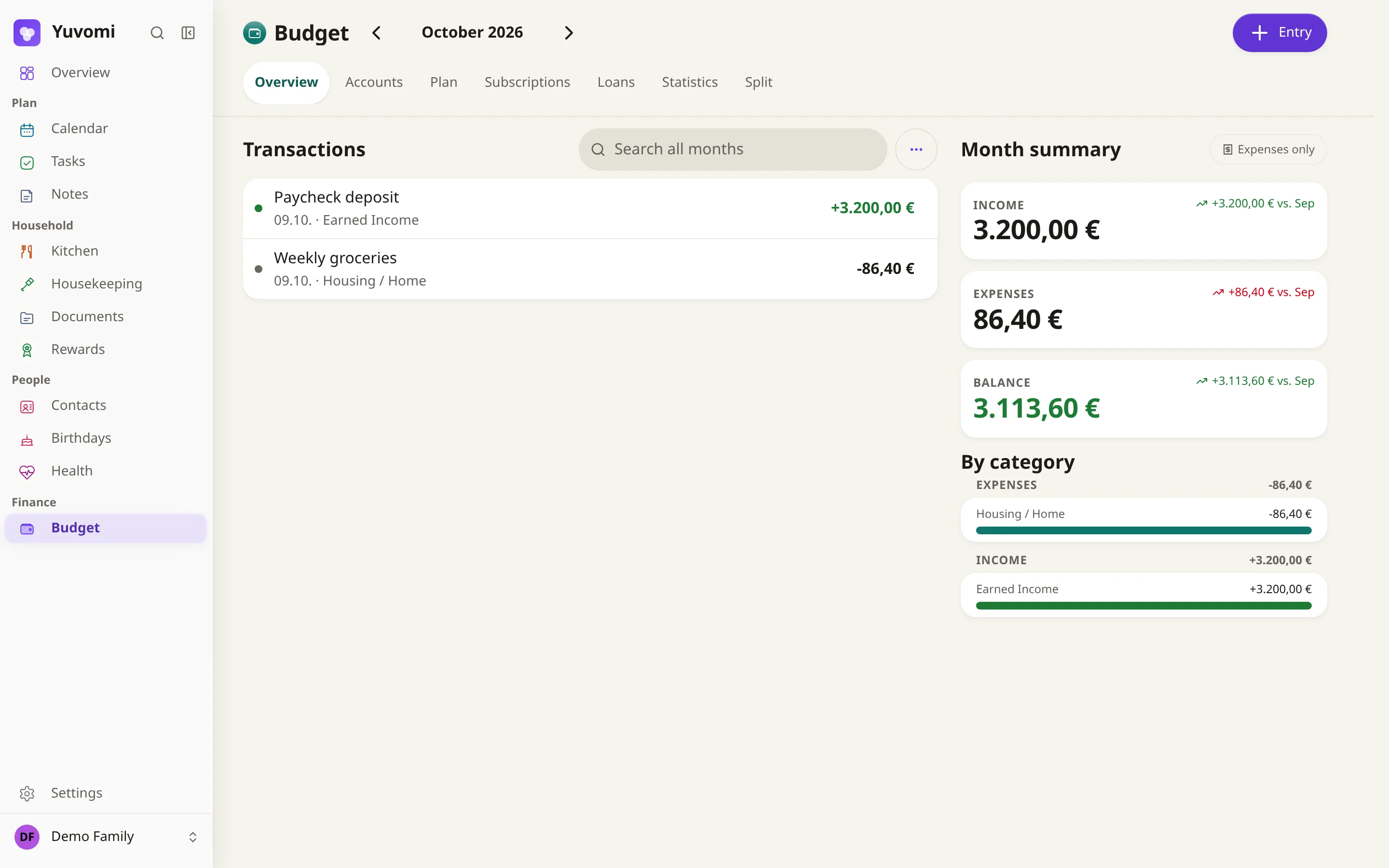Open Health in sidebar

coord(106,471)
